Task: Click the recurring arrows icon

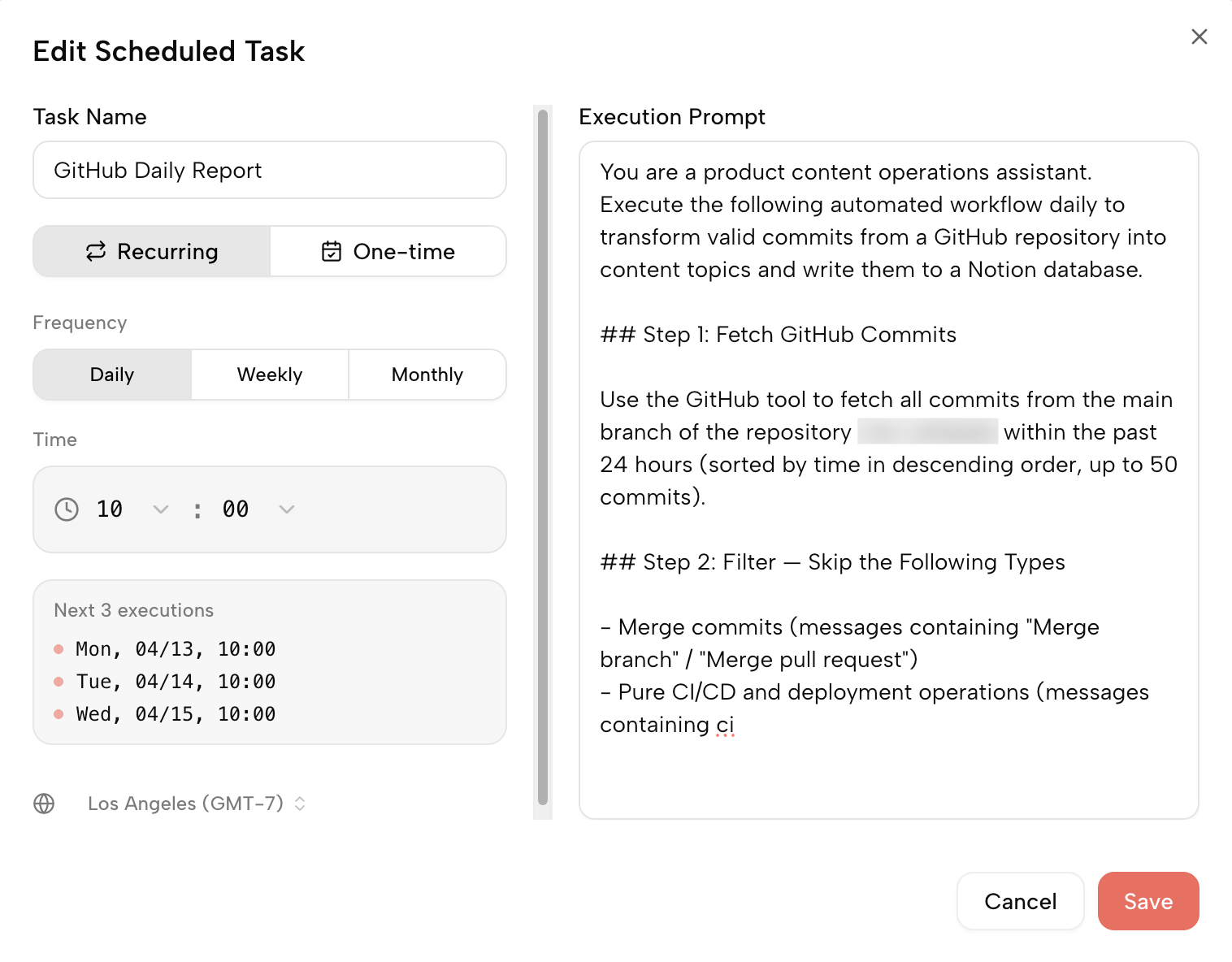Action: [96, 252]
